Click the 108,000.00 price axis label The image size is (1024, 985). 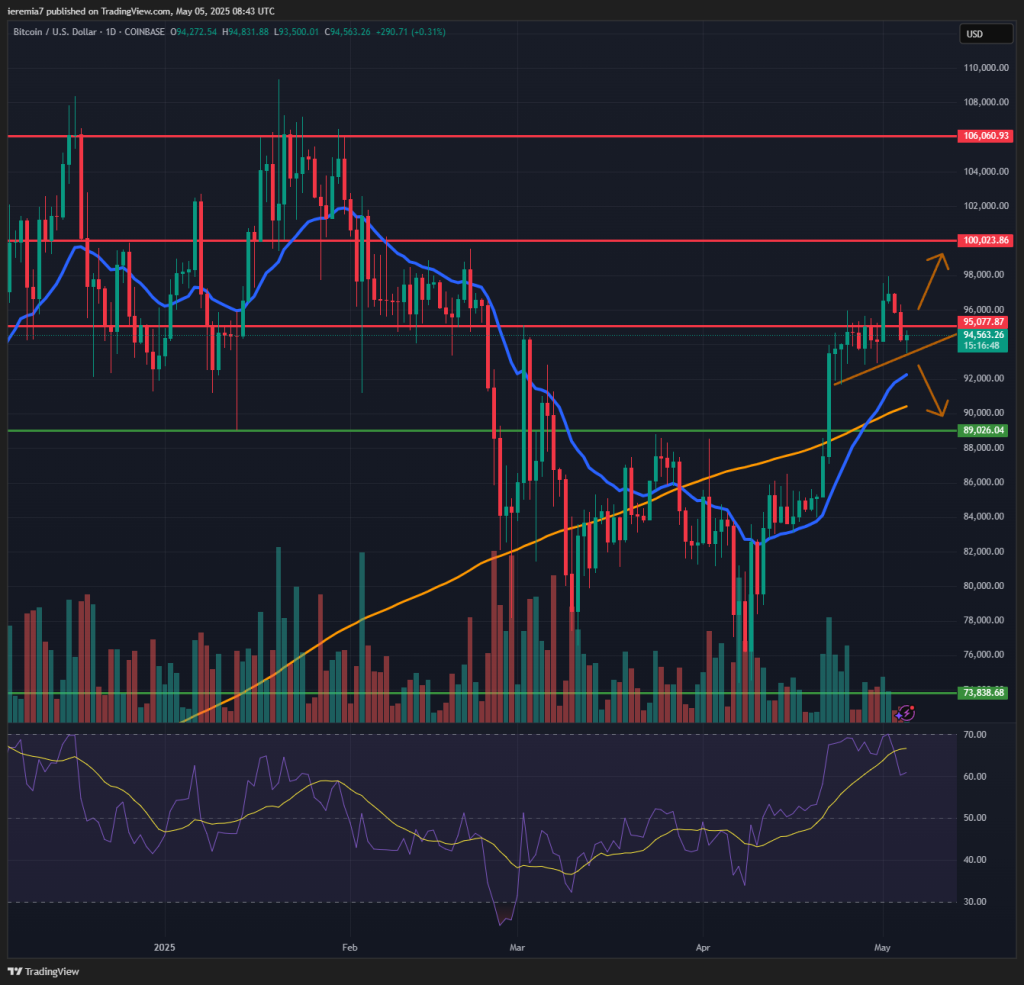[x=986, y=103]
